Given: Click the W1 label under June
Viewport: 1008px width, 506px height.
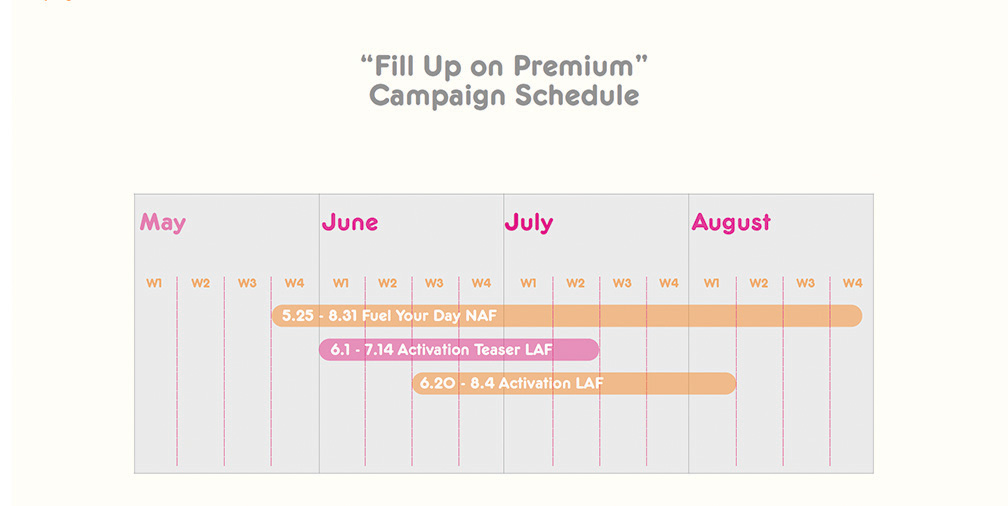Looking at the screenshot, I should pos(341,283).
